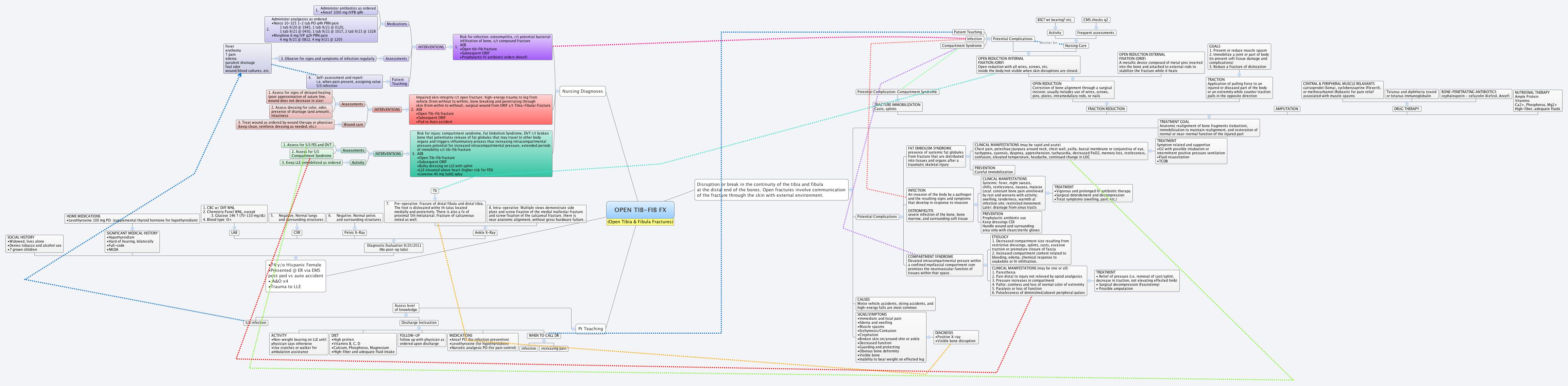Image resolution: width=1568 pixels, height=386 pixels.
Task: Click the WHEN TO CALL DR node
Action: tap(544, 336)
